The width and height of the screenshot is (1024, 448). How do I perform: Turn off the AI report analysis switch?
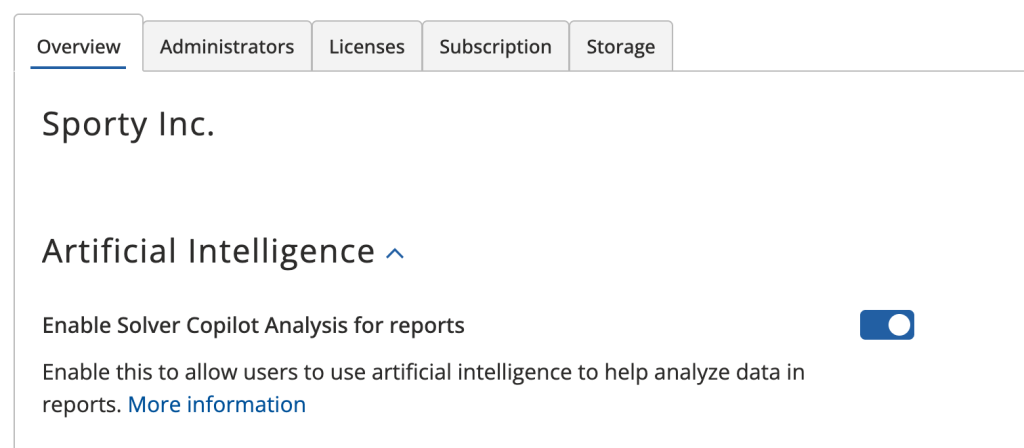click(x=886, y=325)
